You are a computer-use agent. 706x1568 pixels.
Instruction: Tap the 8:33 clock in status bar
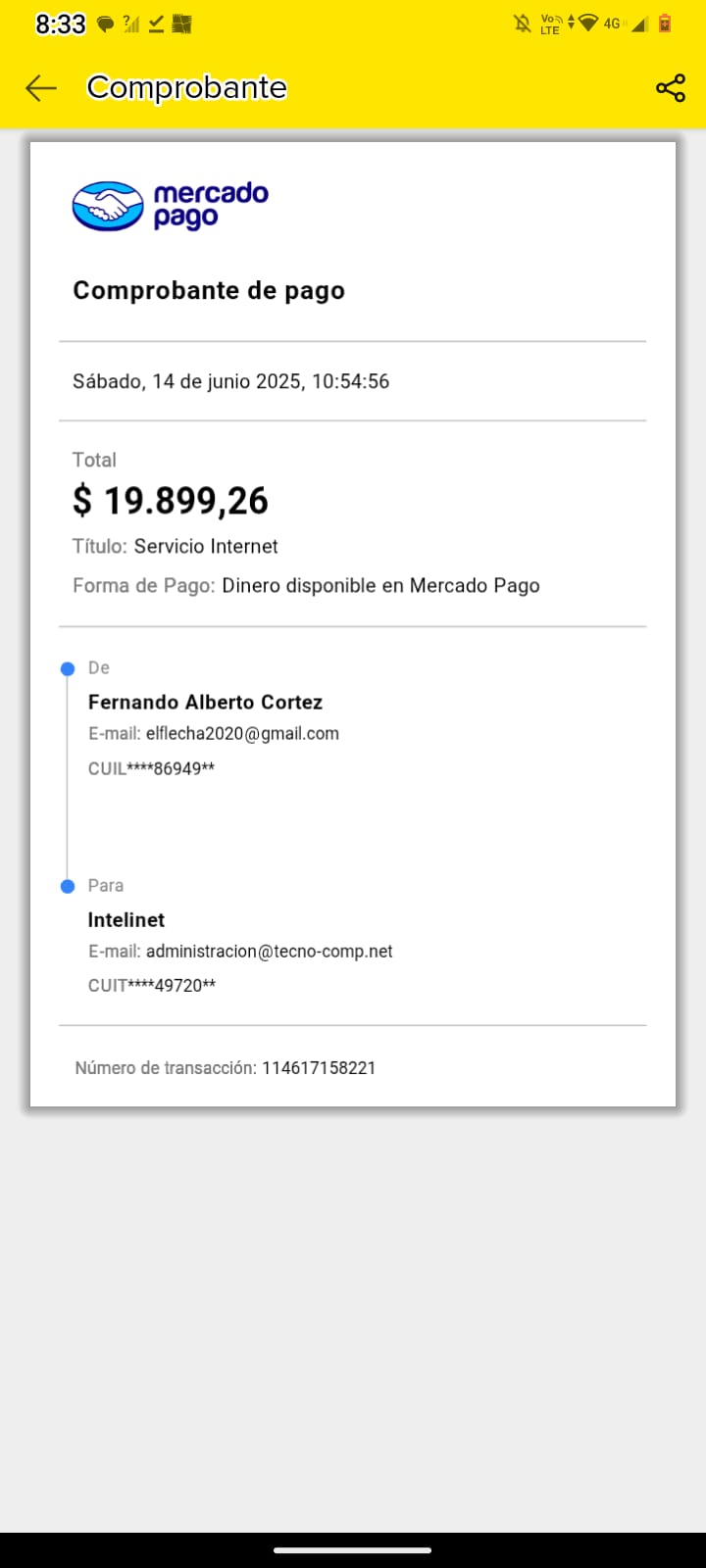tap(61, 24)
